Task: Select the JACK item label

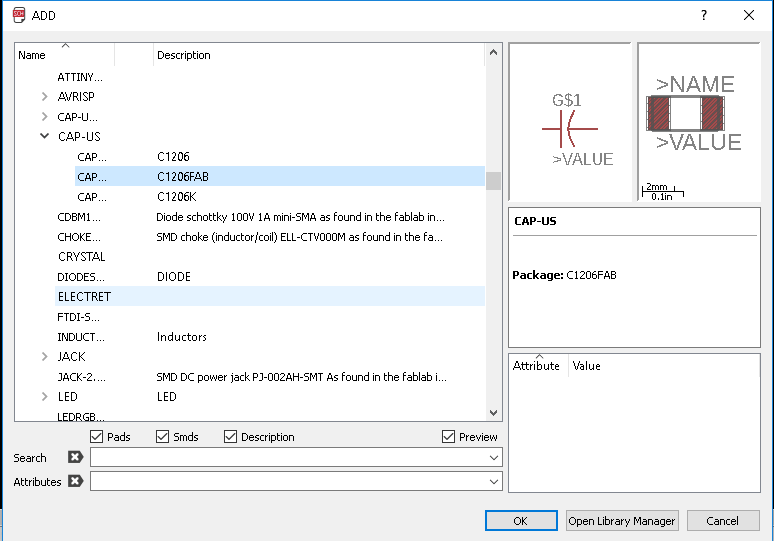Action: point(72,356)
